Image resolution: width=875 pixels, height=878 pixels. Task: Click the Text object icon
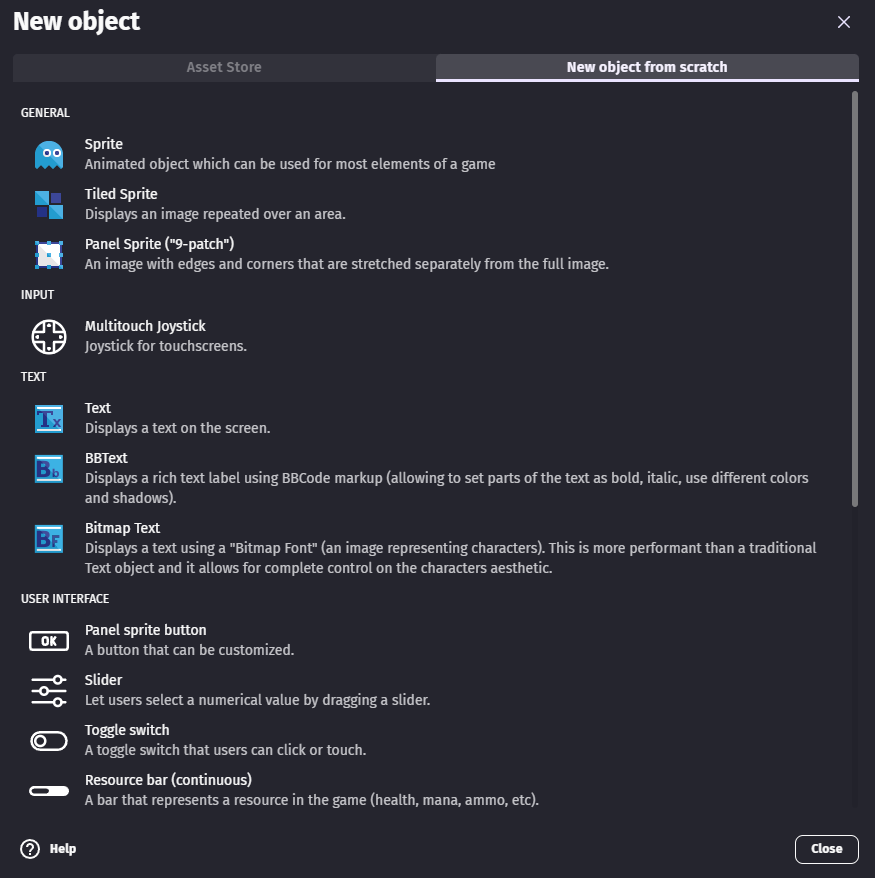coord(48,418)
